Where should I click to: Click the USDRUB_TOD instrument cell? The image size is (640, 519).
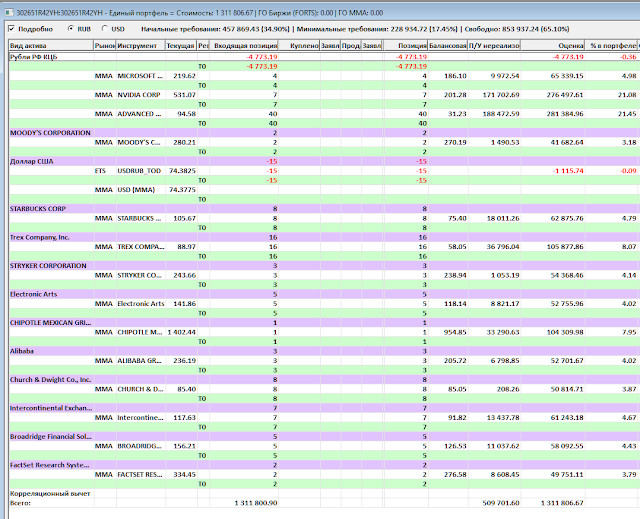(140, 171)
